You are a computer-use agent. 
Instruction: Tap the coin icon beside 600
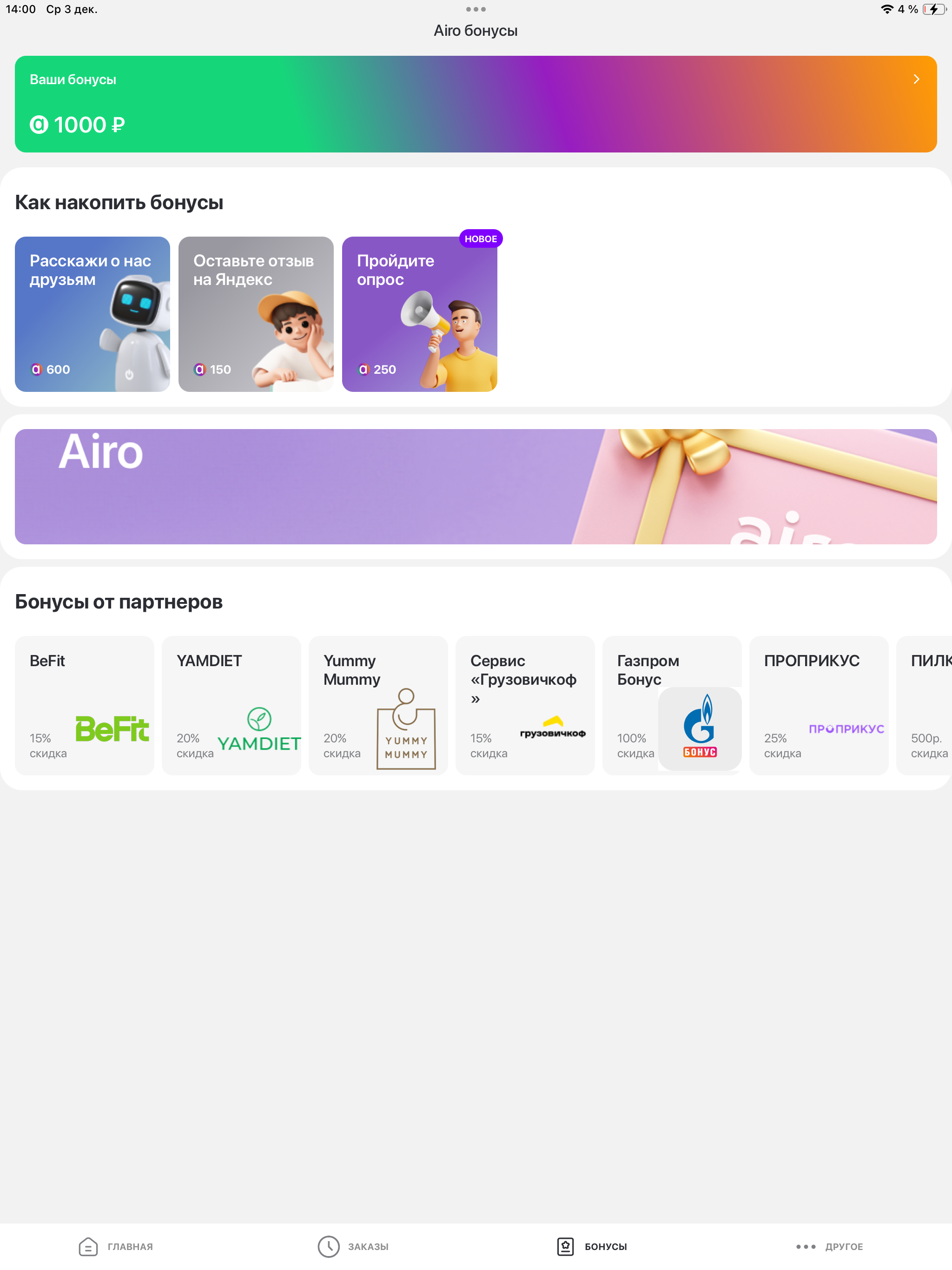pyautogui.click(x=36, y=369)
